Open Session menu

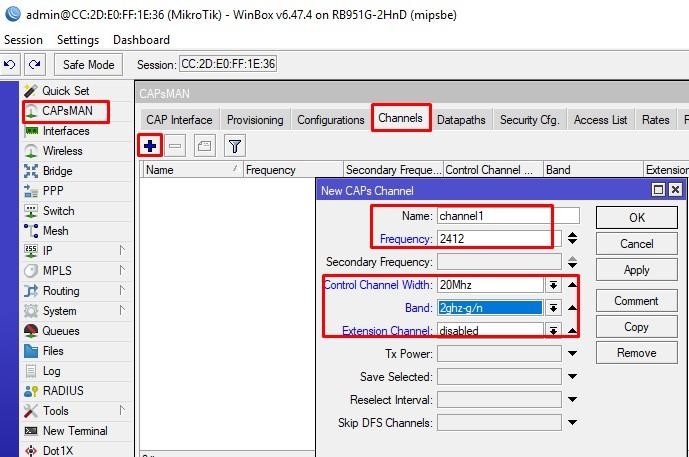(23, 40)
